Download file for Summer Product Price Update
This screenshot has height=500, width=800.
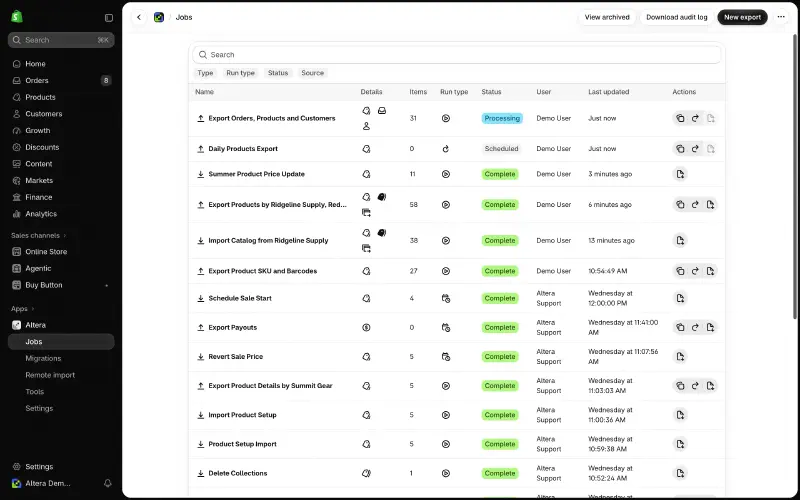[680, 174]
